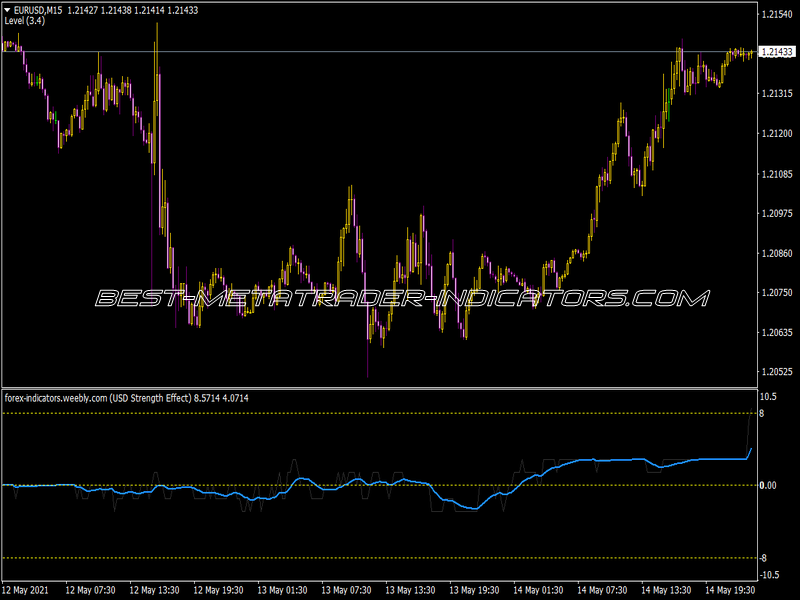800x600 pixels.
Task: Select the EURUSD,M15 chart title text
Action: pyautogui.click(x=38, y=10)
